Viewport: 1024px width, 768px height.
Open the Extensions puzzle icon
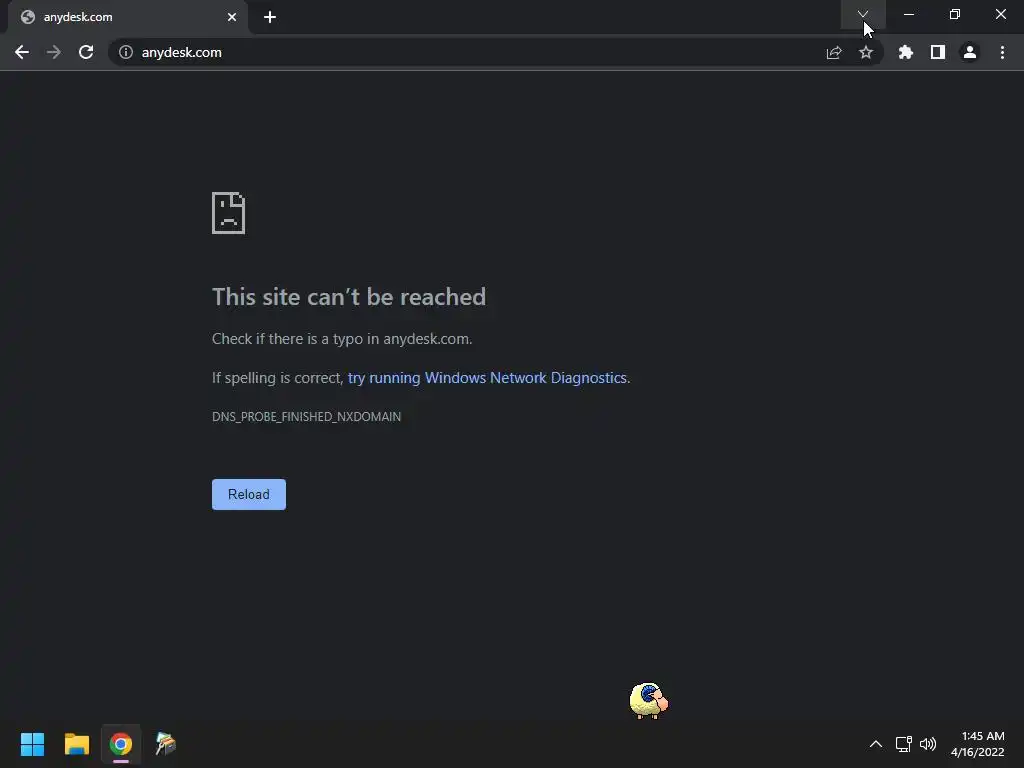point(906,52)
